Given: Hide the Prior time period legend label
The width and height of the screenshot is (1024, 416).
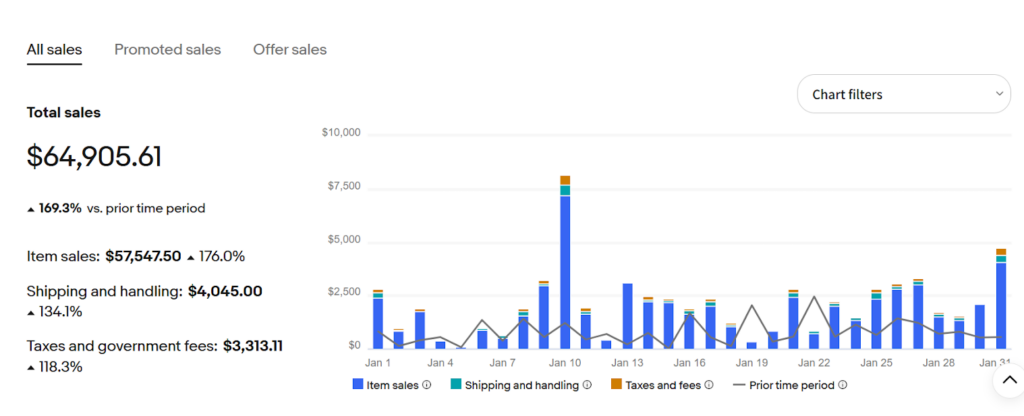Looking at the screenshot, I should pyautogui.click(x=792, y=385).
